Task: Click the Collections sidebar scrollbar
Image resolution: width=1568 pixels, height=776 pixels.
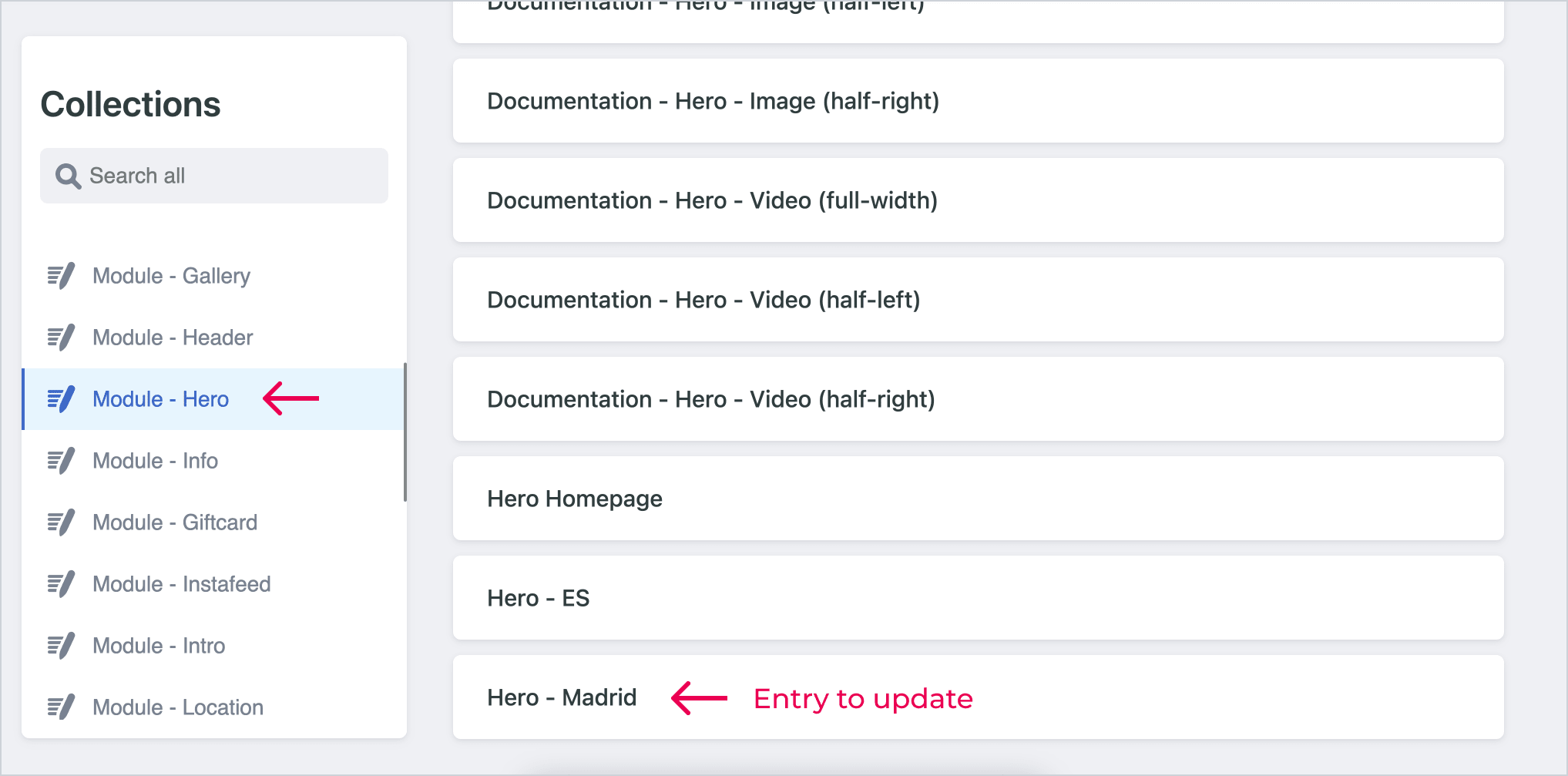Action: [x=405, y=432]
